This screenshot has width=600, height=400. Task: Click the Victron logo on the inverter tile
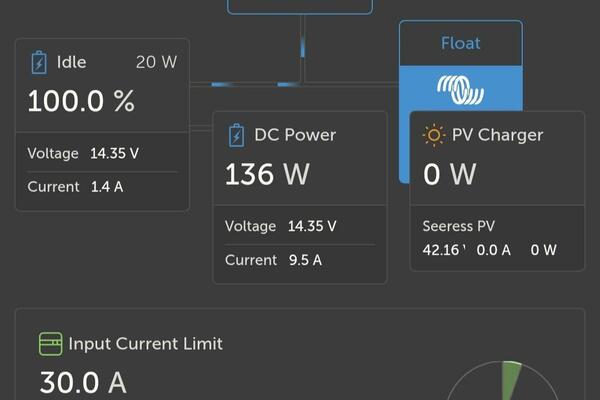pyautogui.click(x=460, y=91)
